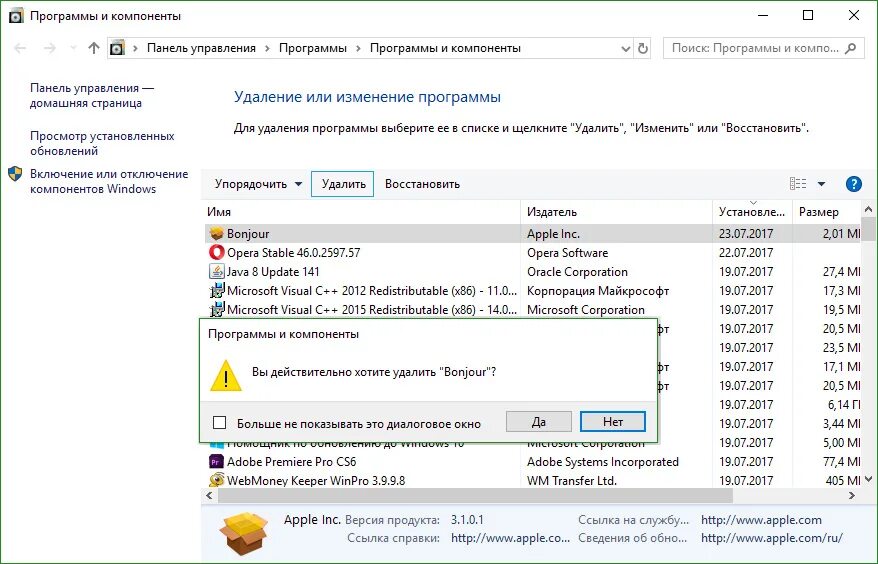This screenshot has width=878, height=564.
Task: Click the blue help question mark icon
Action: coord(853,184)
